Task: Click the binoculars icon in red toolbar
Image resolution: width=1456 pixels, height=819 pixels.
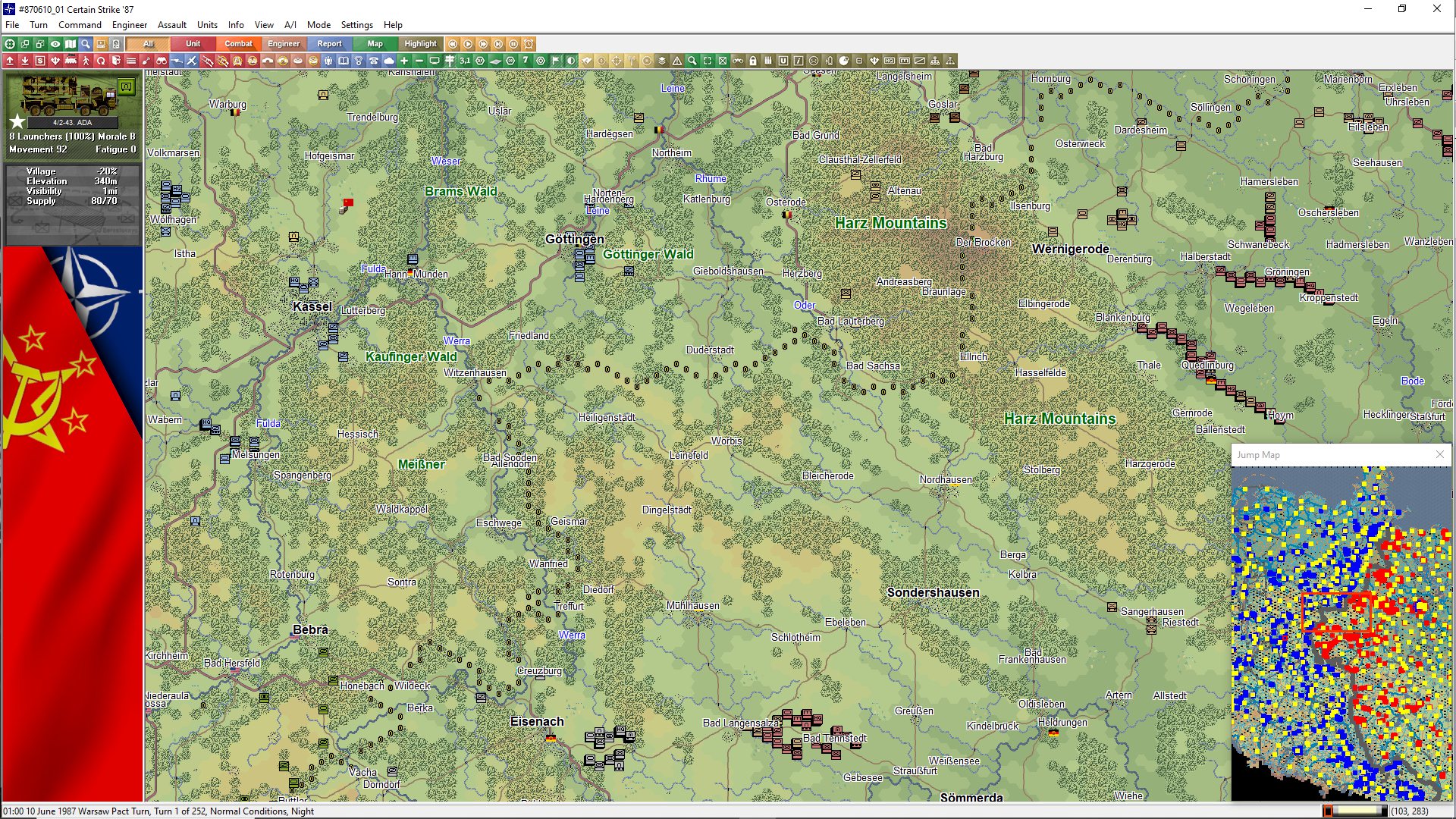Action: point(162,61)
